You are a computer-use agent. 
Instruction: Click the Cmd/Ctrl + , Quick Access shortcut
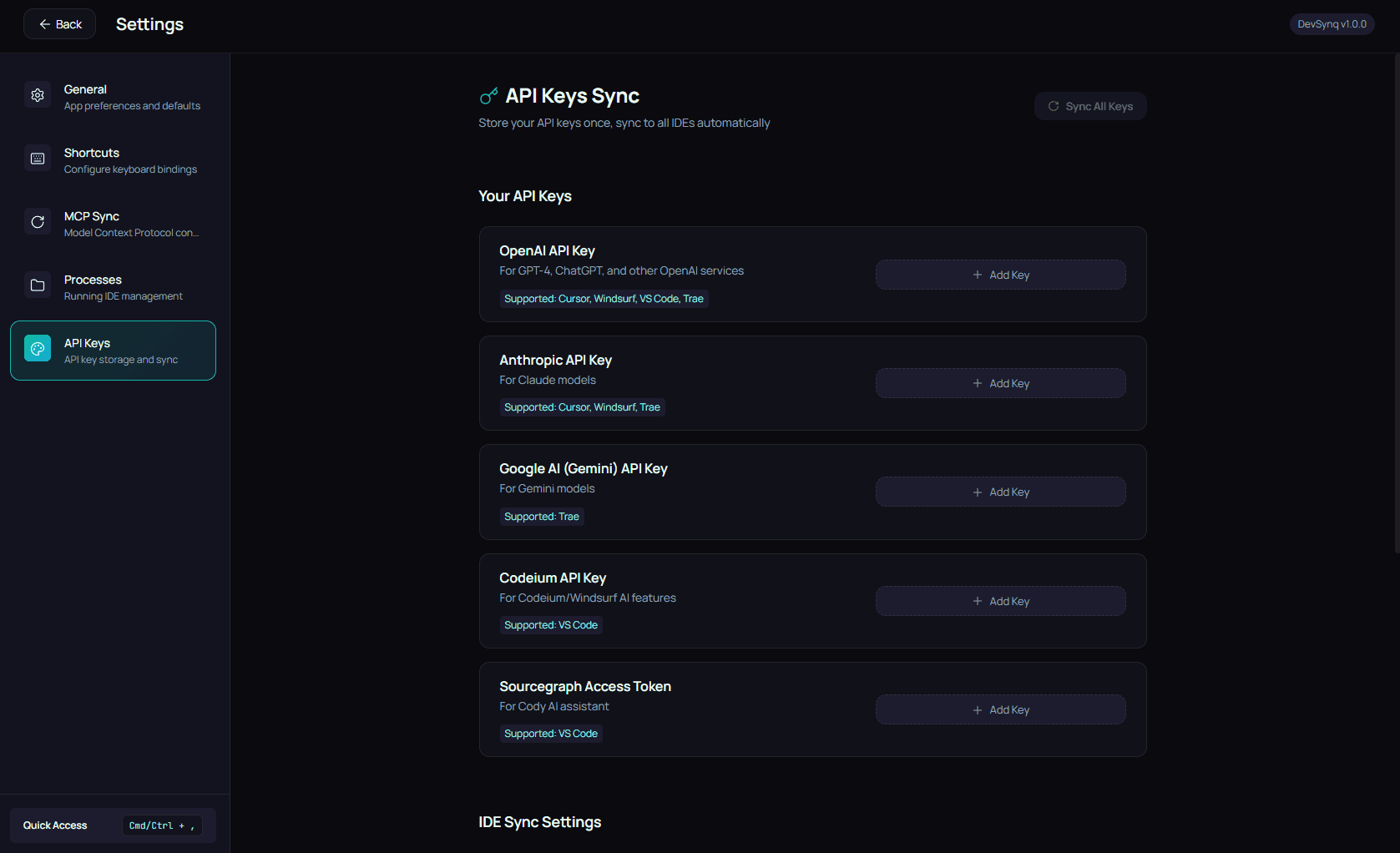161,825
